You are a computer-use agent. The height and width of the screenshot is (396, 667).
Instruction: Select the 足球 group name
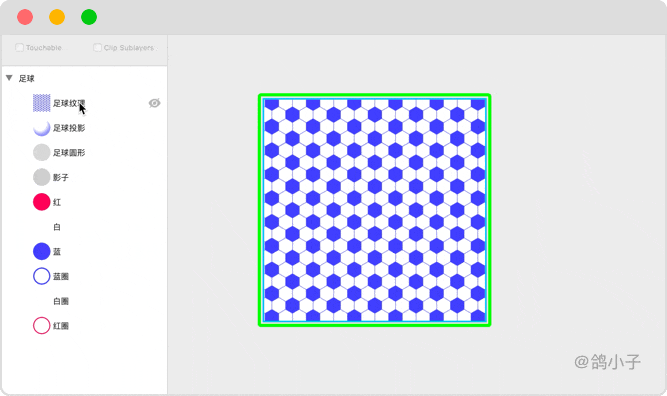coord(26,78)
